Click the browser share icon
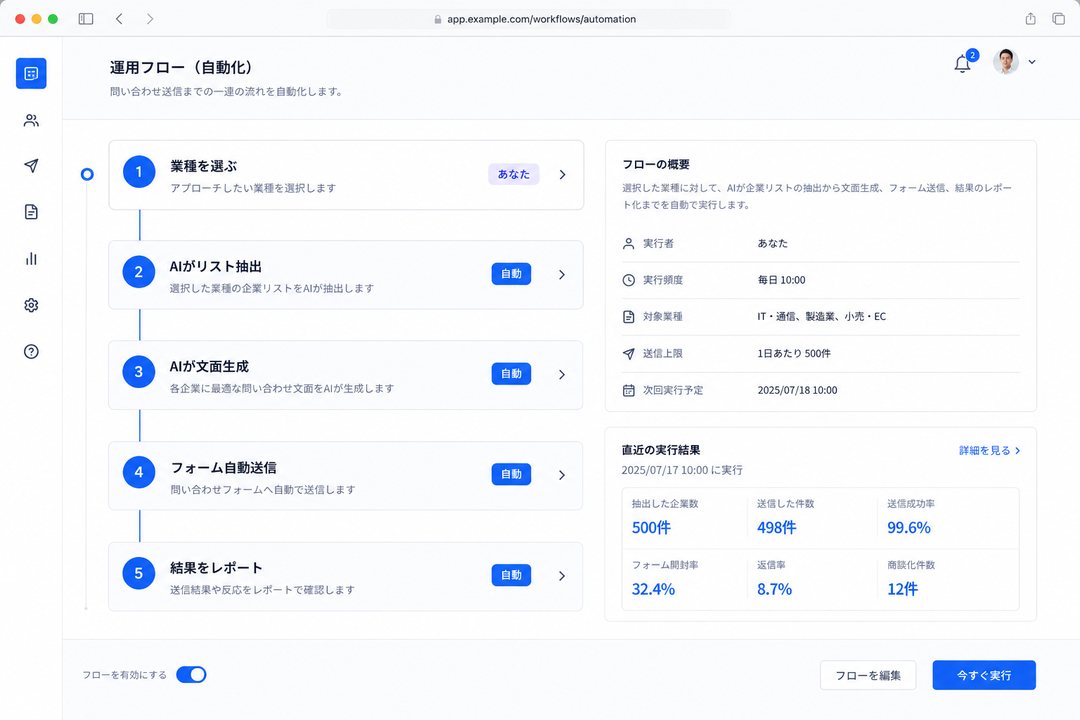This screenshot has width=1080, height=720. pyautogui.click(x=1030, y=19)
